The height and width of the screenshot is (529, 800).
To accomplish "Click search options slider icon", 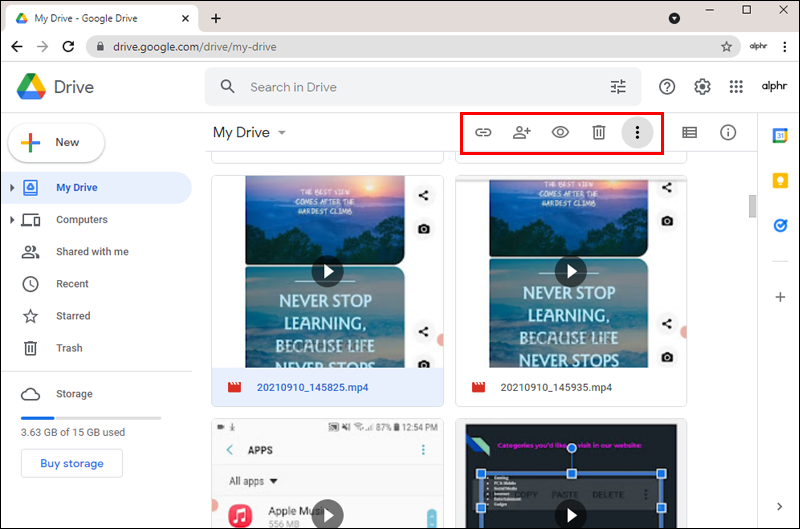I will tap(618, 87).
